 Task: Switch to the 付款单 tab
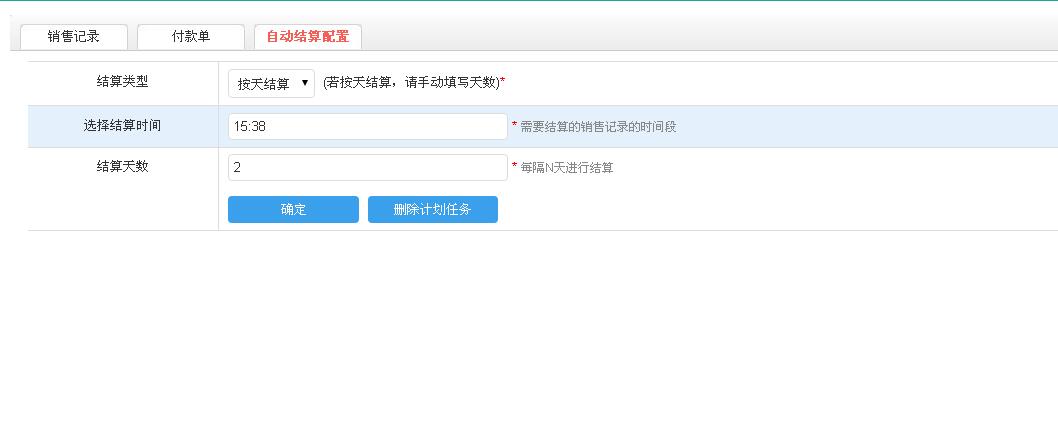click(190, 37)
